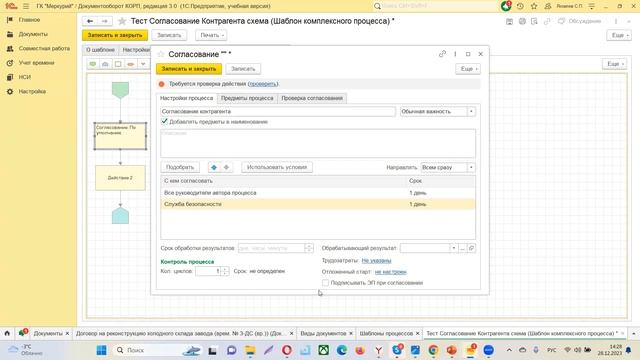Open Настройка section in left sidebar
This screenshot has width=640, height=360.
click(32, 91)
